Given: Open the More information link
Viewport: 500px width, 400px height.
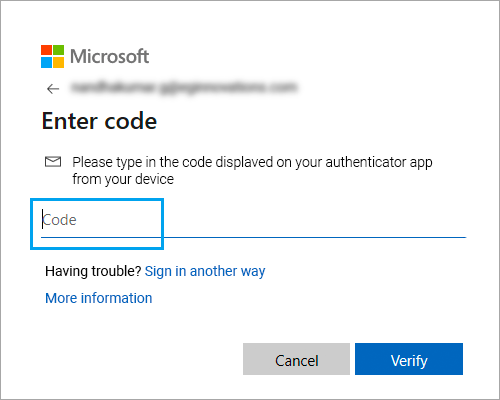Looking at the screenshot, I should 99,298.
